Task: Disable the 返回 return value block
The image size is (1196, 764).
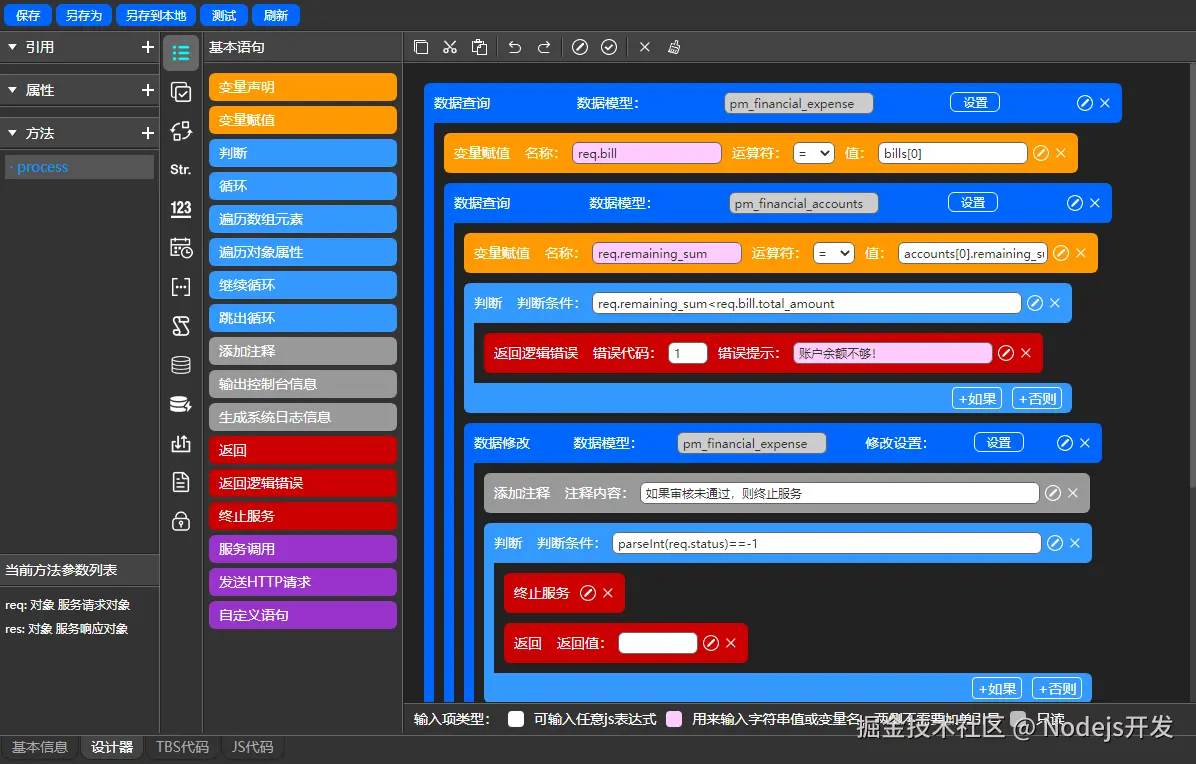Action: tap(711, 643)
